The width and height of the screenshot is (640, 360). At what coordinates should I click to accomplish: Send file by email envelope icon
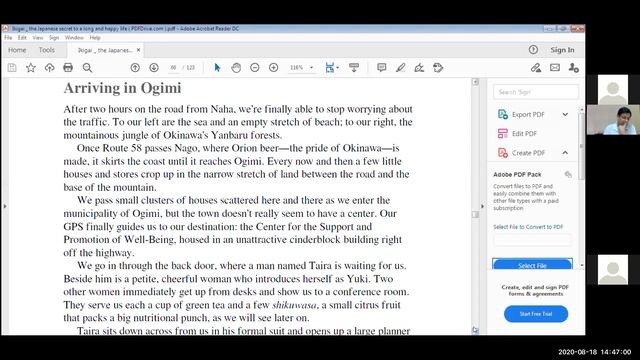coord(555,68)
